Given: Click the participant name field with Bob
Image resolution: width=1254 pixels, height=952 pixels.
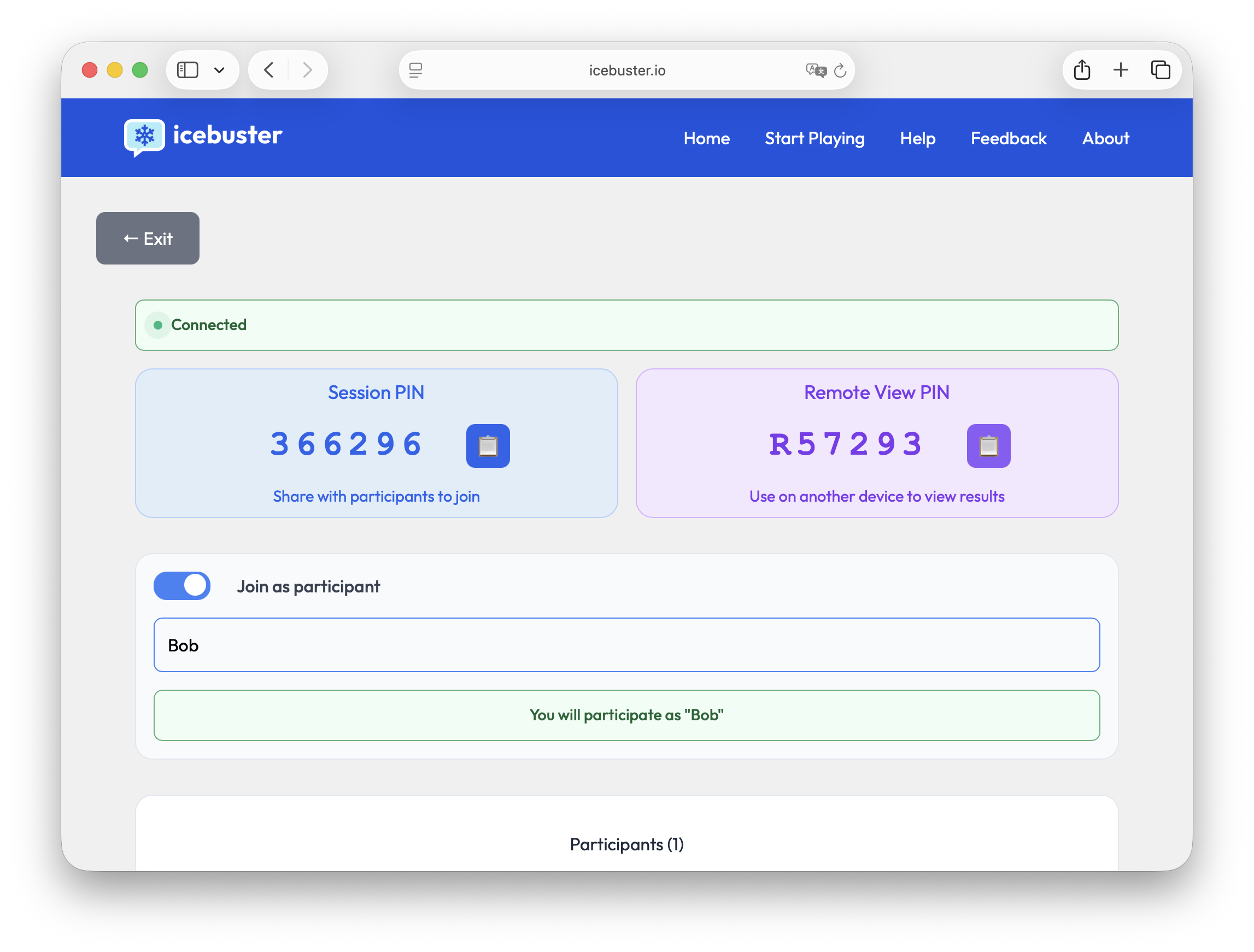Looking at the screenshot, I should point(626,645).
